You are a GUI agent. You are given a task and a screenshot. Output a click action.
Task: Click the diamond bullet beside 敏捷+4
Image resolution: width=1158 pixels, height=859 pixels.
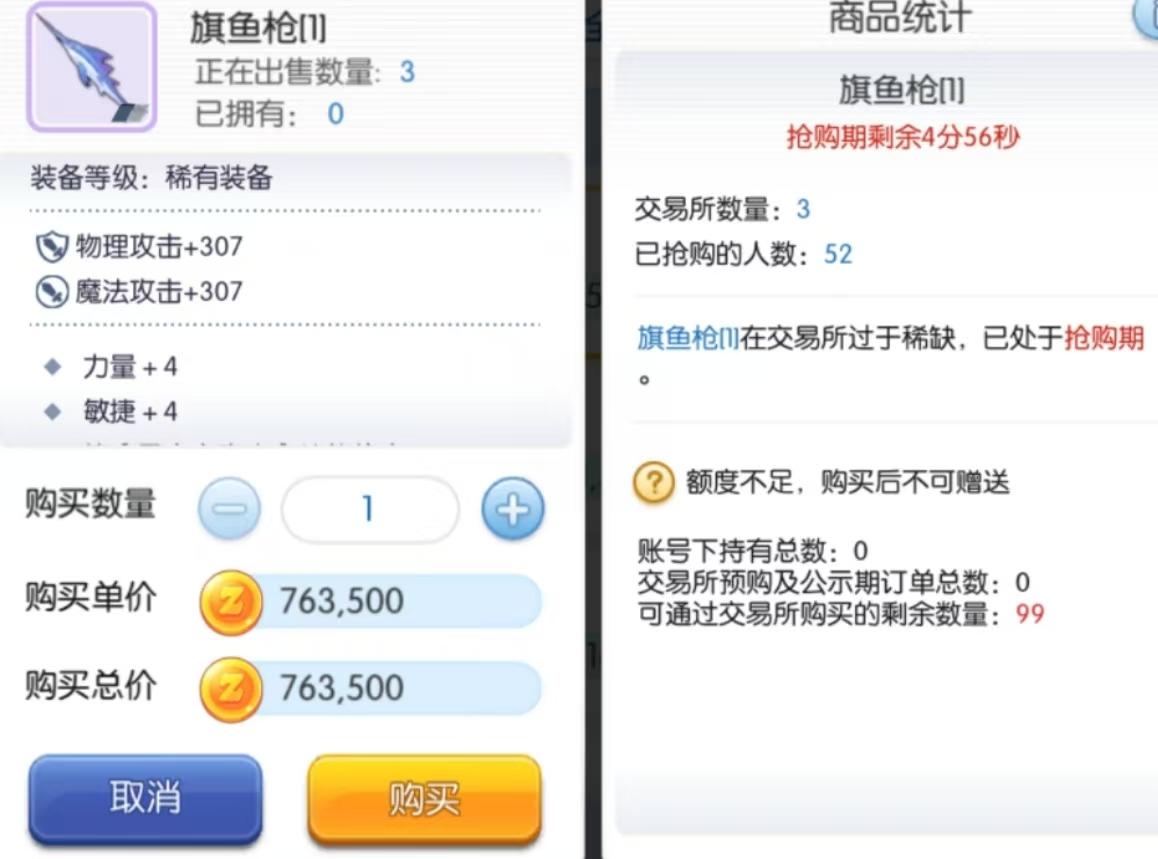(52, 411)
